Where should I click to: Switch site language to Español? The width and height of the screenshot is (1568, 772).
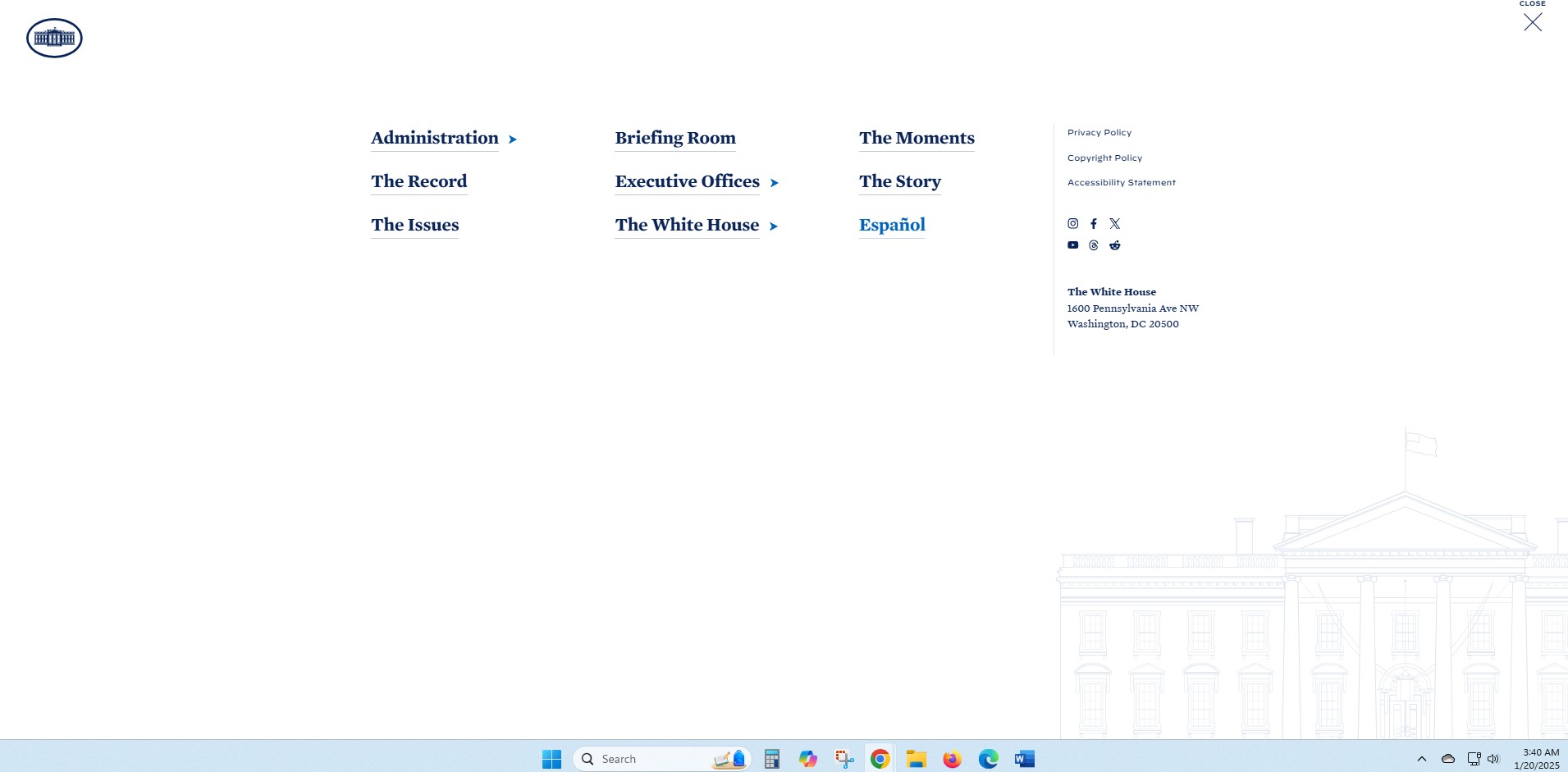892,225
